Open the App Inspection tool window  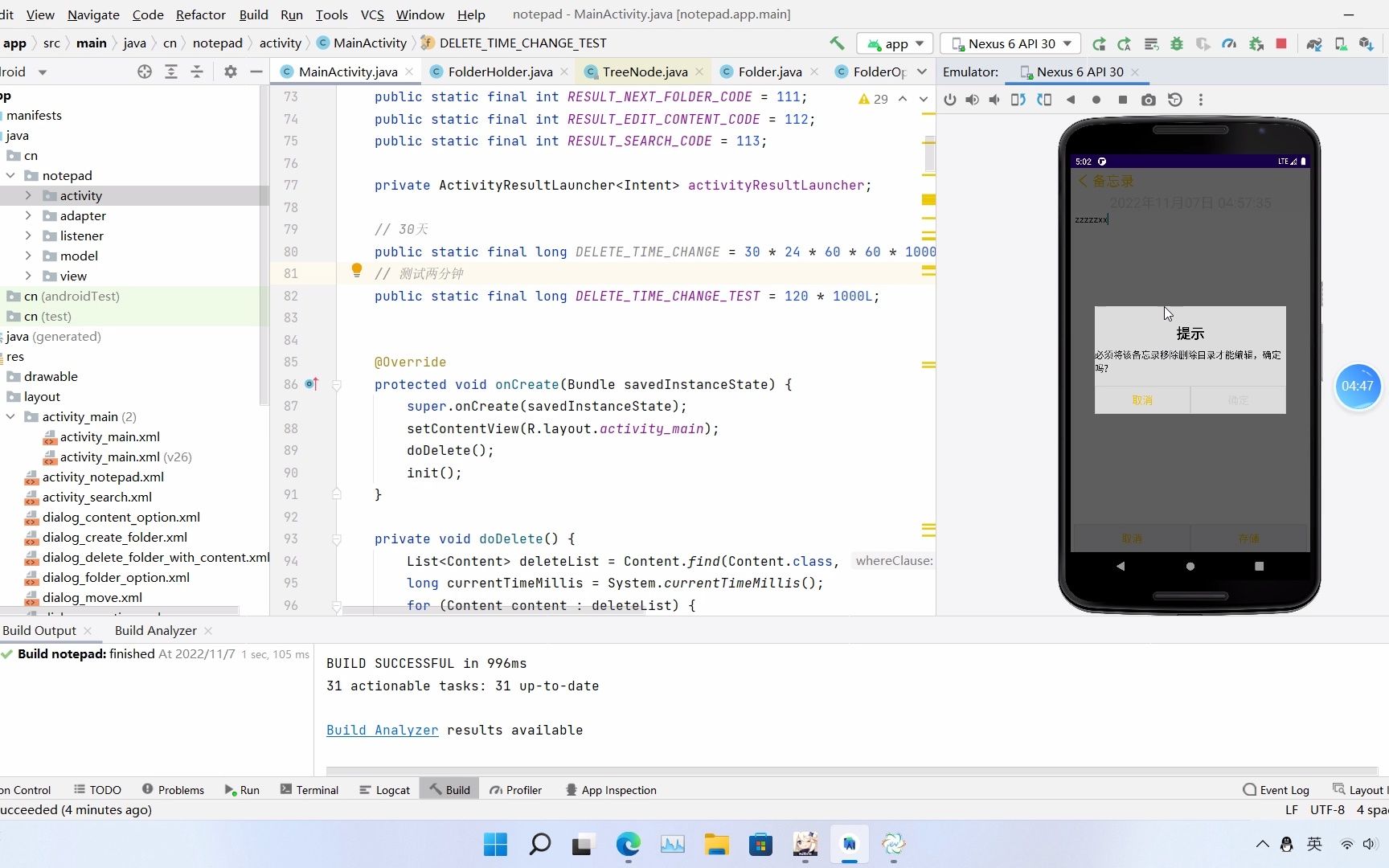pos(611,790)
